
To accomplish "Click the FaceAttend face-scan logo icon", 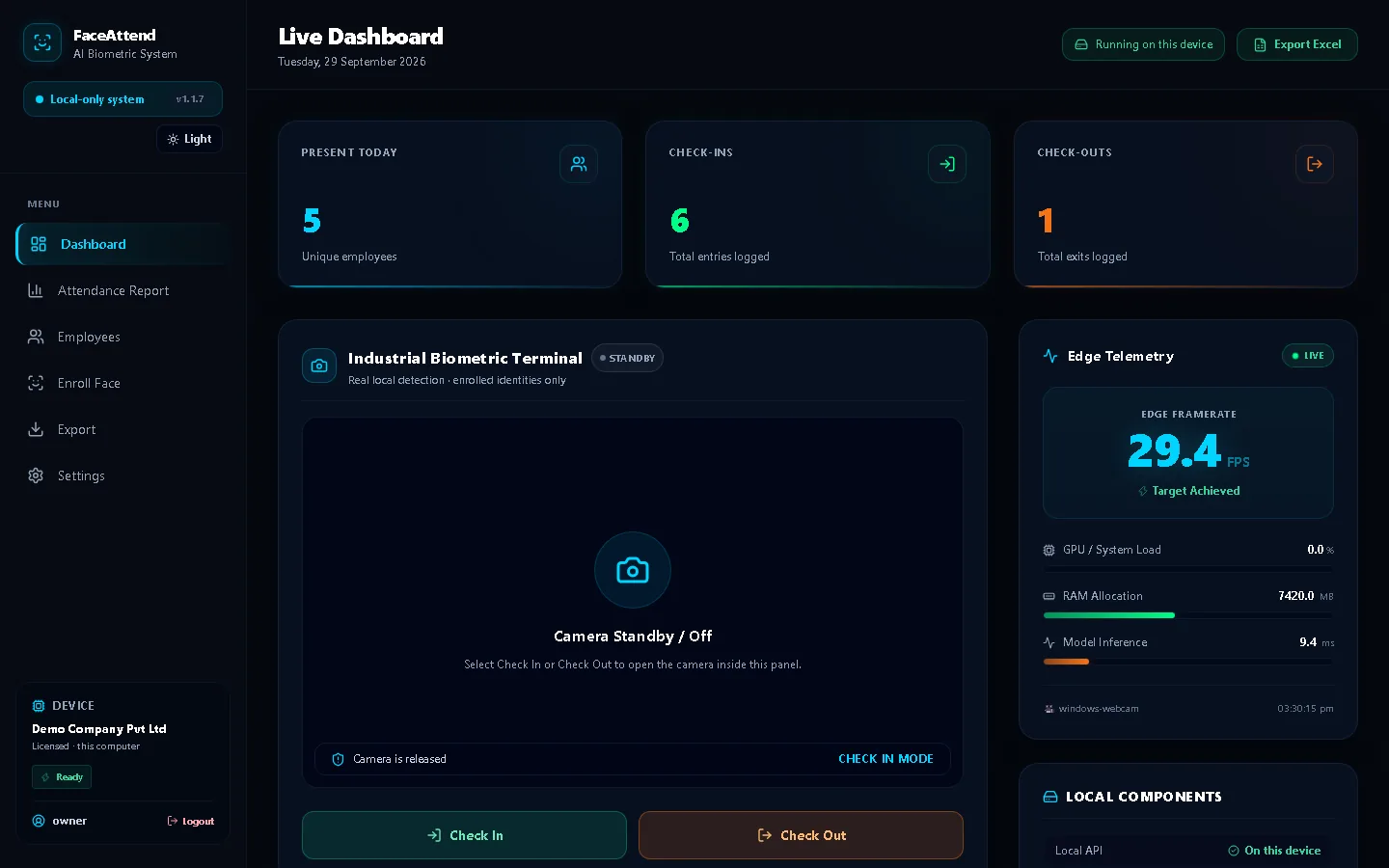I will [x=42, y=42].
